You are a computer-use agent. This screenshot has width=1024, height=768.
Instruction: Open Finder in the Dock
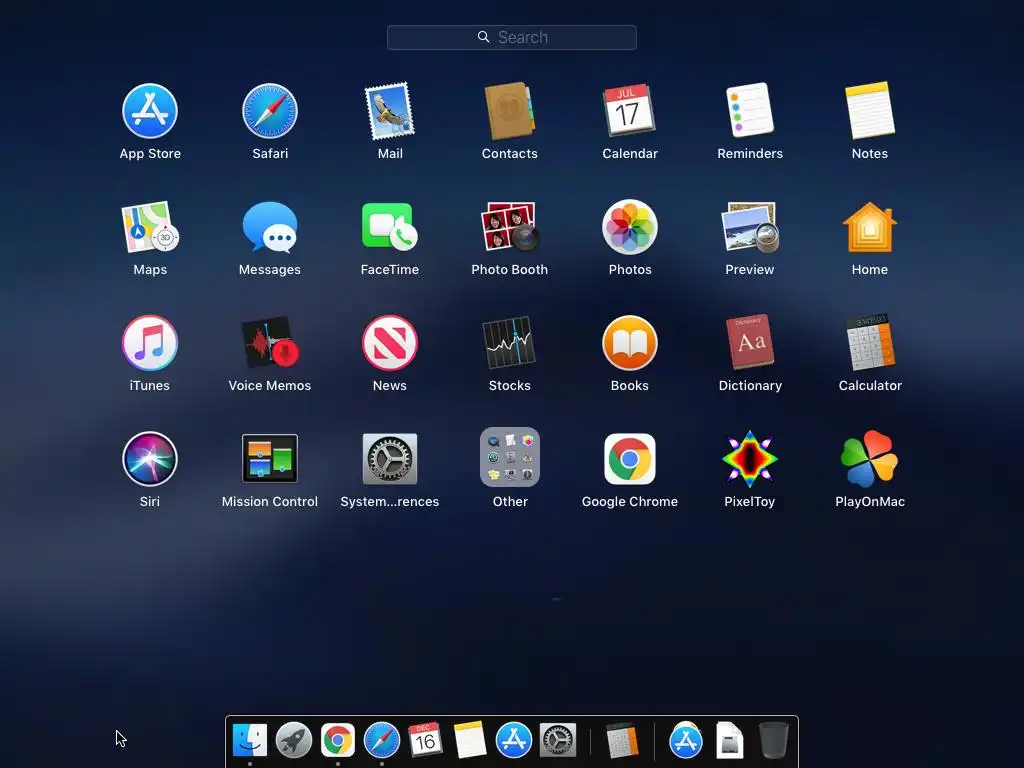coord(249,740)
